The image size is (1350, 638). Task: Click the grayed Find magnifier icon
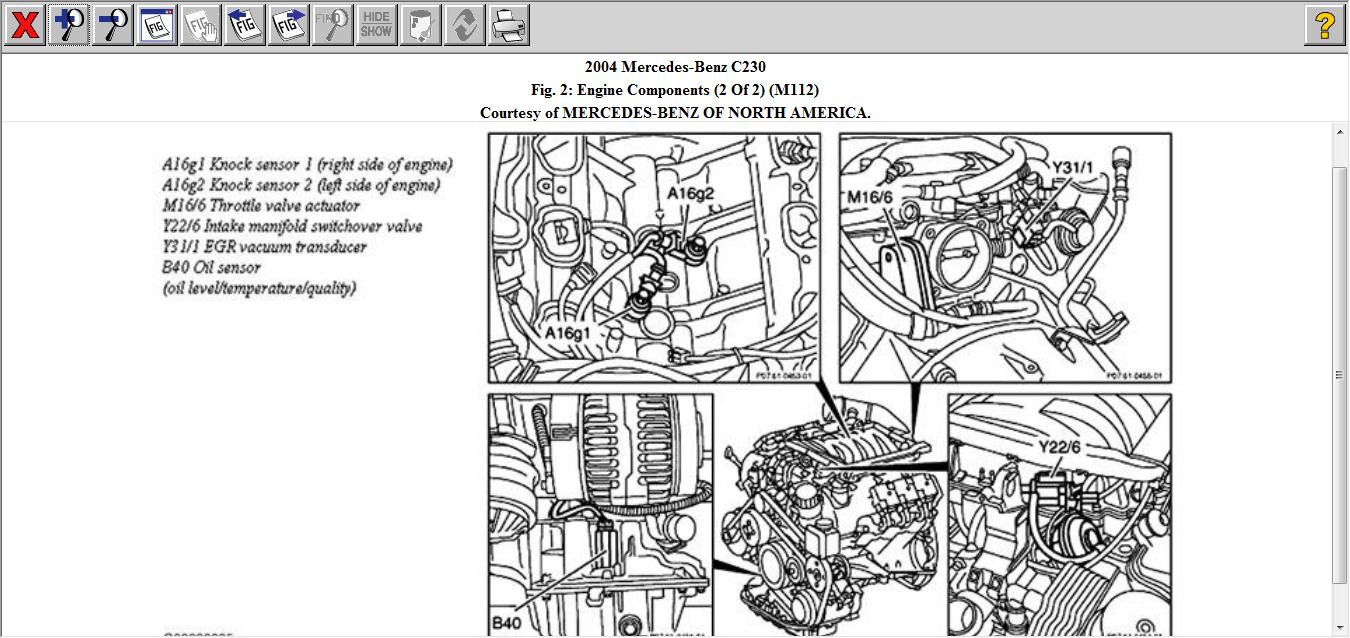coord(333,25)
